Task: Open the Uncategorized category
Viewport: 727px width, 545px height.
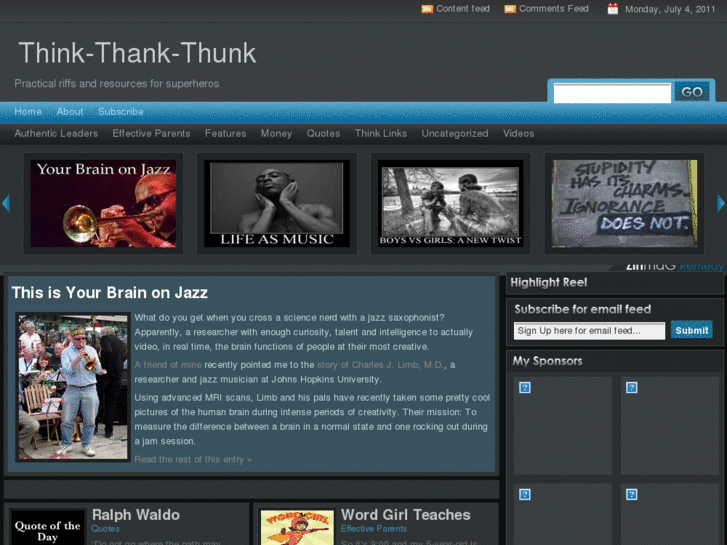Action: pyautogui.click(x=455, y=134)
